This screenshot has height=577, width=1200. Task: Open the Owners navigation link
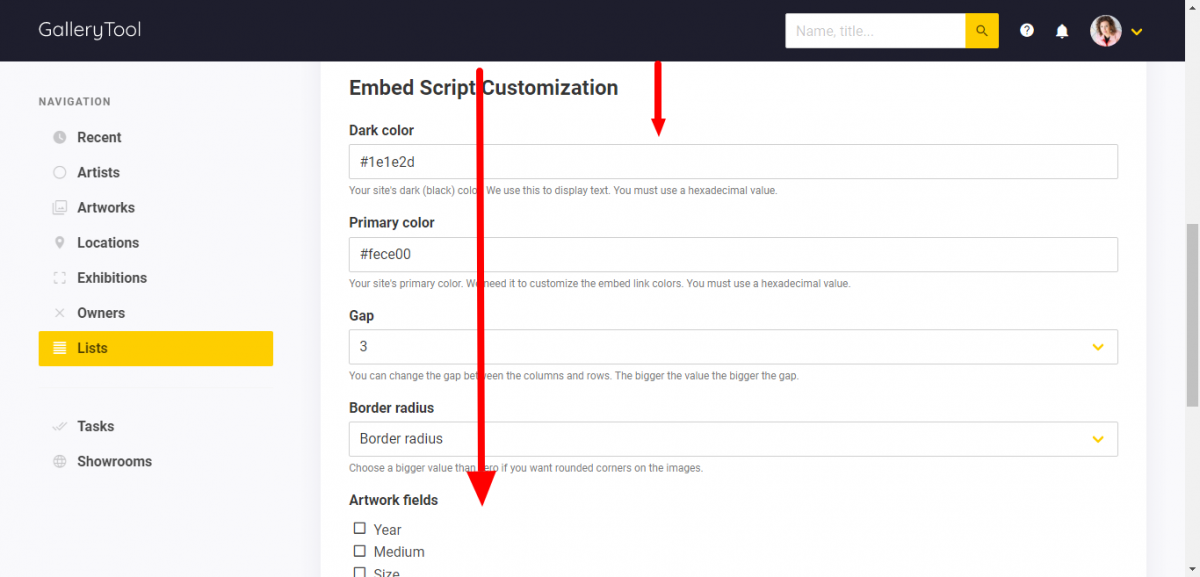(x=101, y=313)
